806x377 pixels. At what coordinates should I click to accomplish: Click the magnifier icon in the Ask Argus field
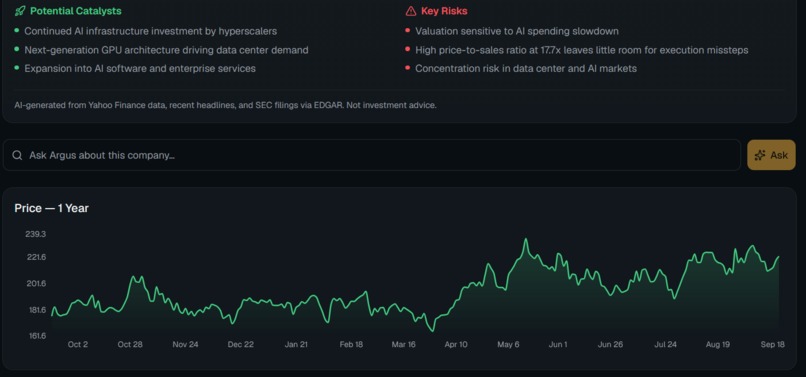pyautogui.click(x=17, y=155)
